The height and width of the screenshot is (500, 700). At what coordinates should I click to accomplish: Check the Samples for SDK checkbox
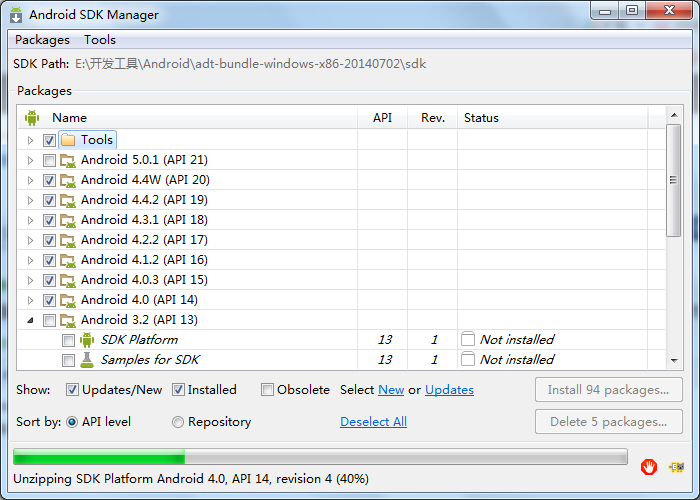click(x=68, y=360)
